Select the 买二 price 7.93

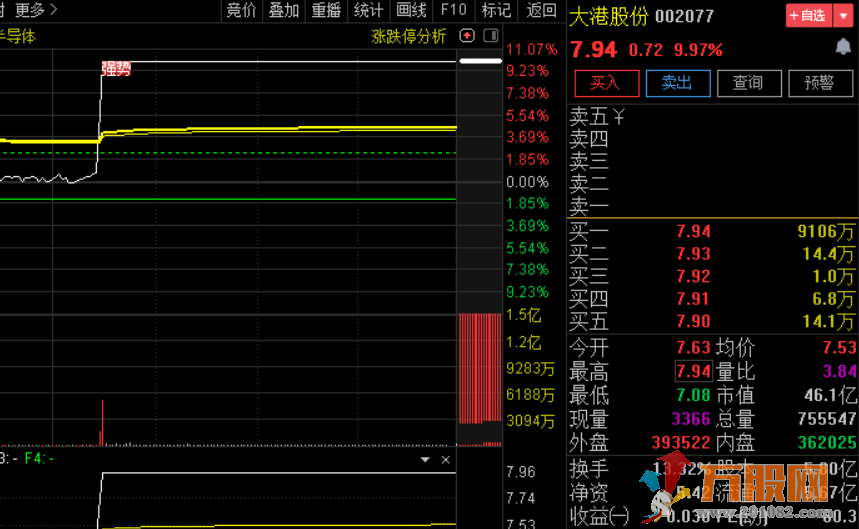[693, 254]
